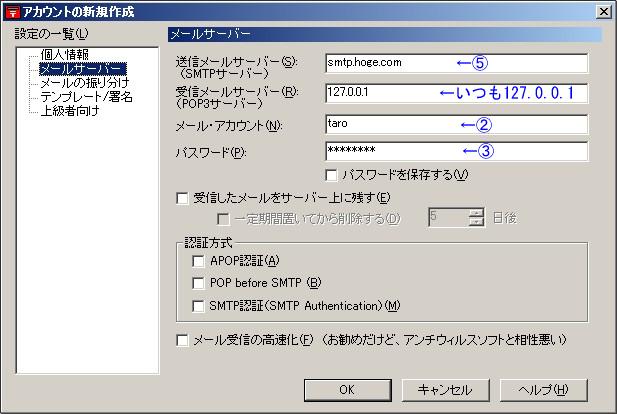617x414 pixels.
Task: Click the 設定の一覧(L) label
Action: [52, 34]
